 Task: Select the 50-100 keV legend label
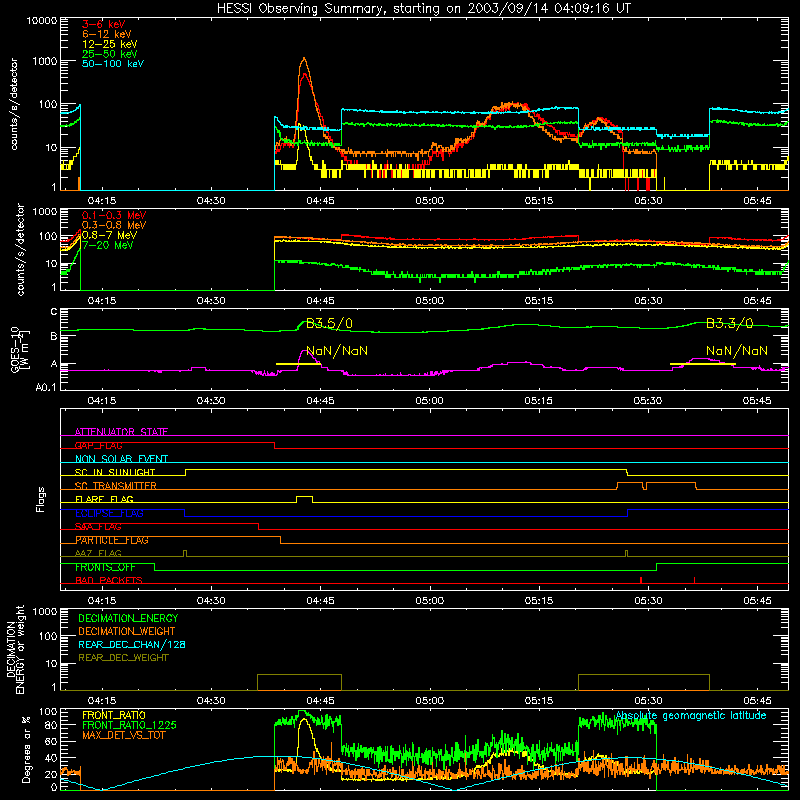113,64
